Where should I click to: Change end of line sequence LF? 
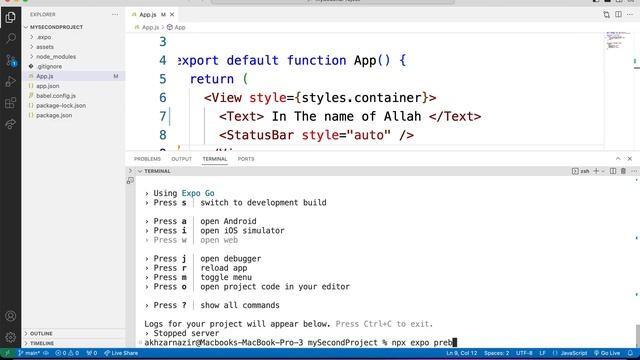[x=542, y=353]
